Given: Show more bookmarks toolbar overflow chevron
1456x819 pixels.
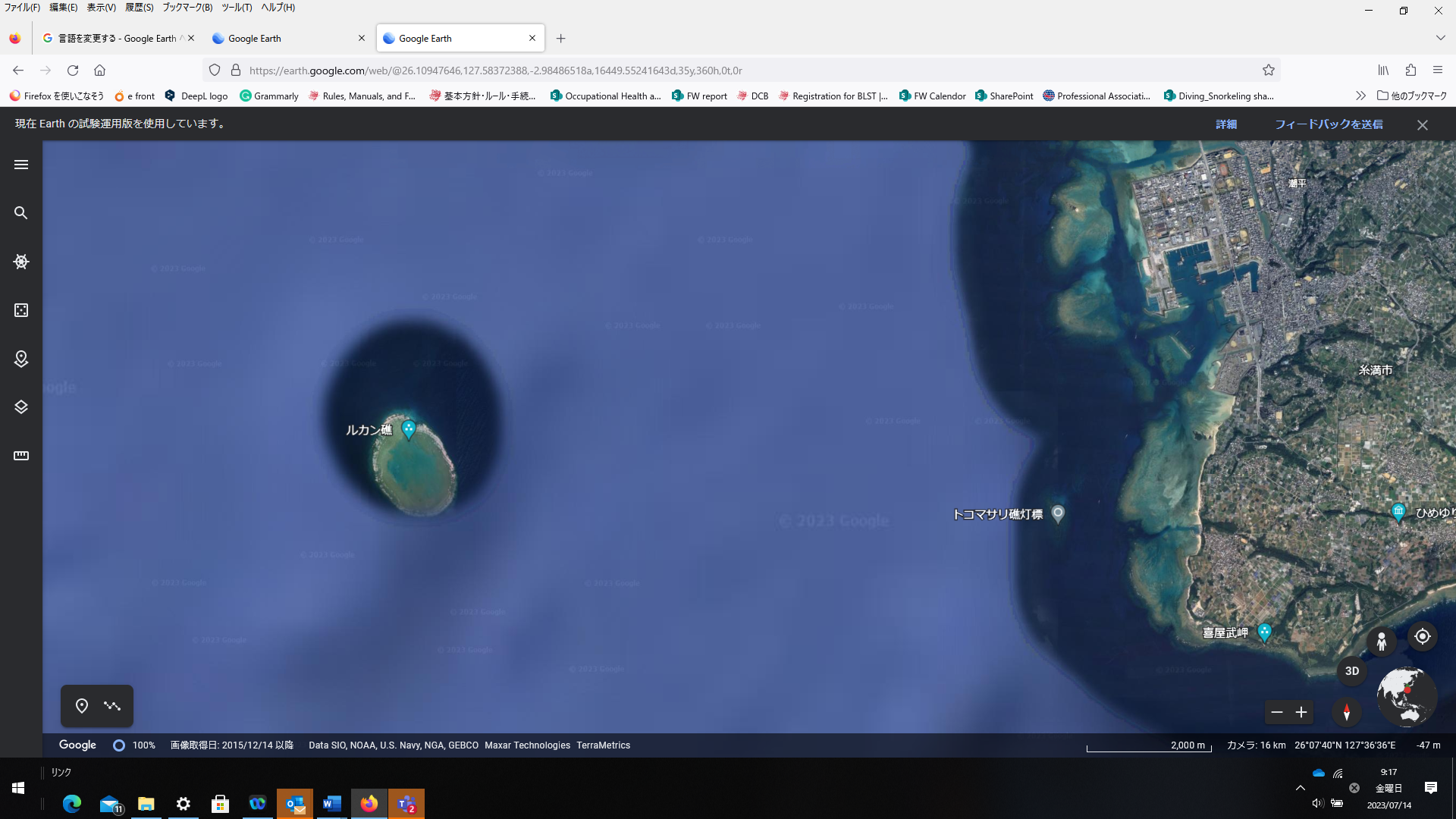Looking at the screenshot, I should pos(1360,96).
